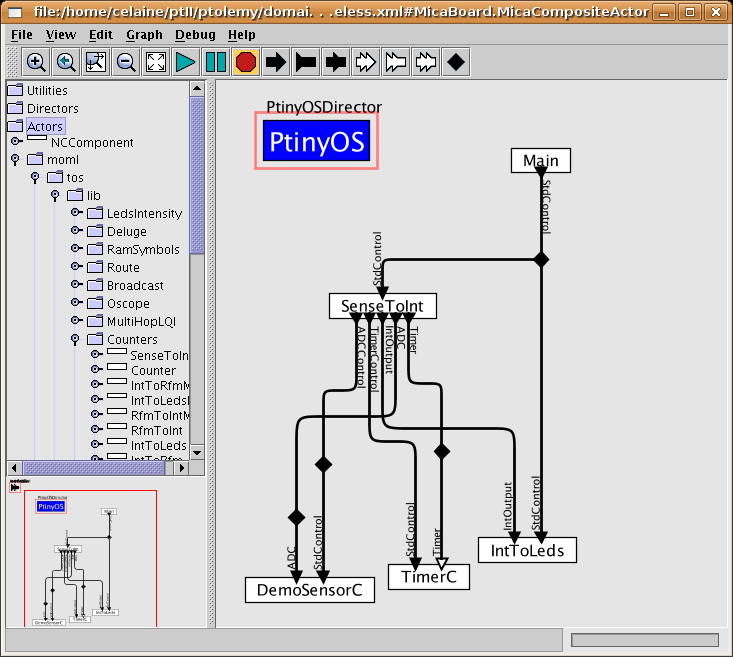Click the tree scrollbar up arrow

click(197, 88)
